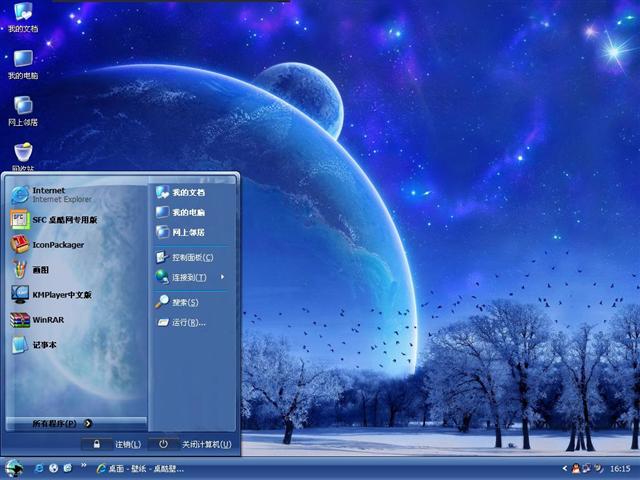Expand the 连接到(T) submenu arrow
Viewport: 640px width, 480px height.
222,277
